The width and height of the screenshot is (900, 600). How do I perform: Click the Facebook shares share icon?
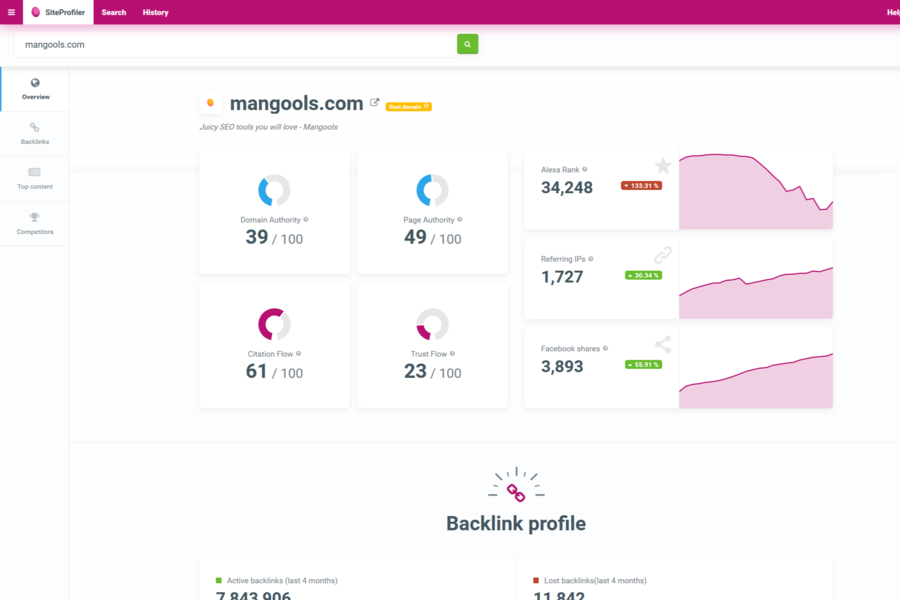(x=663, y=344)
